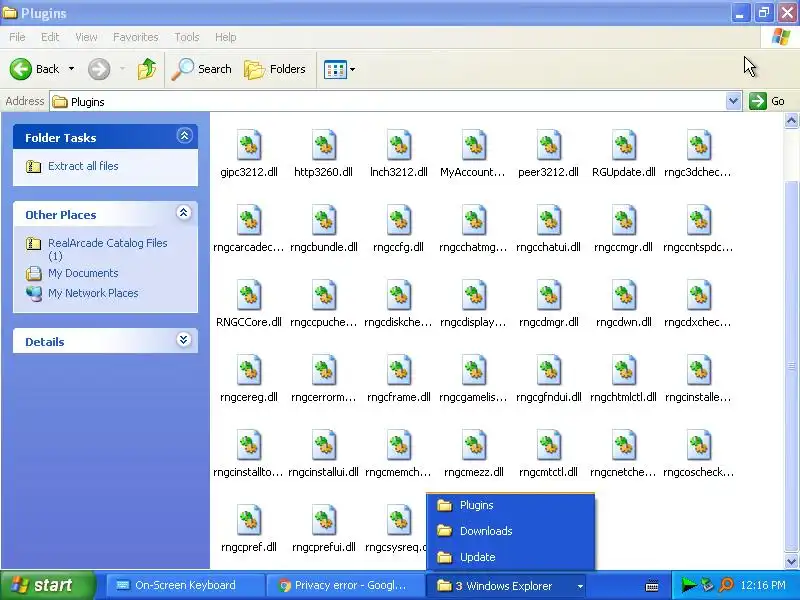Select the rngcpref.dll file icon

[249, 520]
